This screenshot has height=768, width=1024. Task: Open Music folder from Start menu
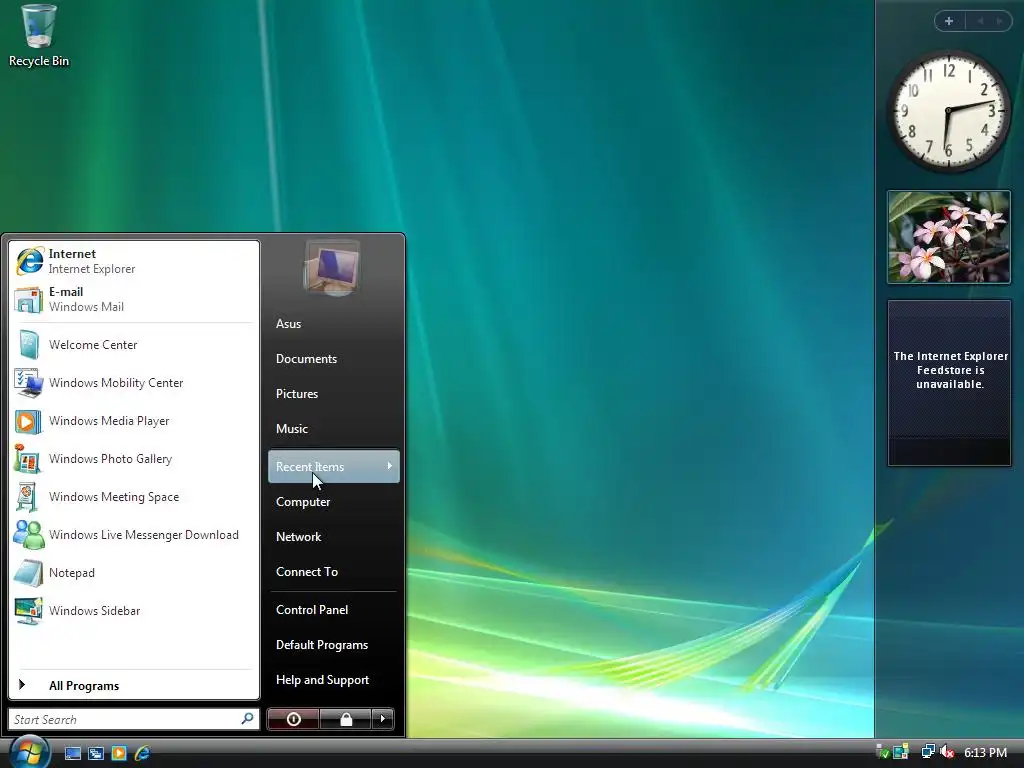[334, 428]
